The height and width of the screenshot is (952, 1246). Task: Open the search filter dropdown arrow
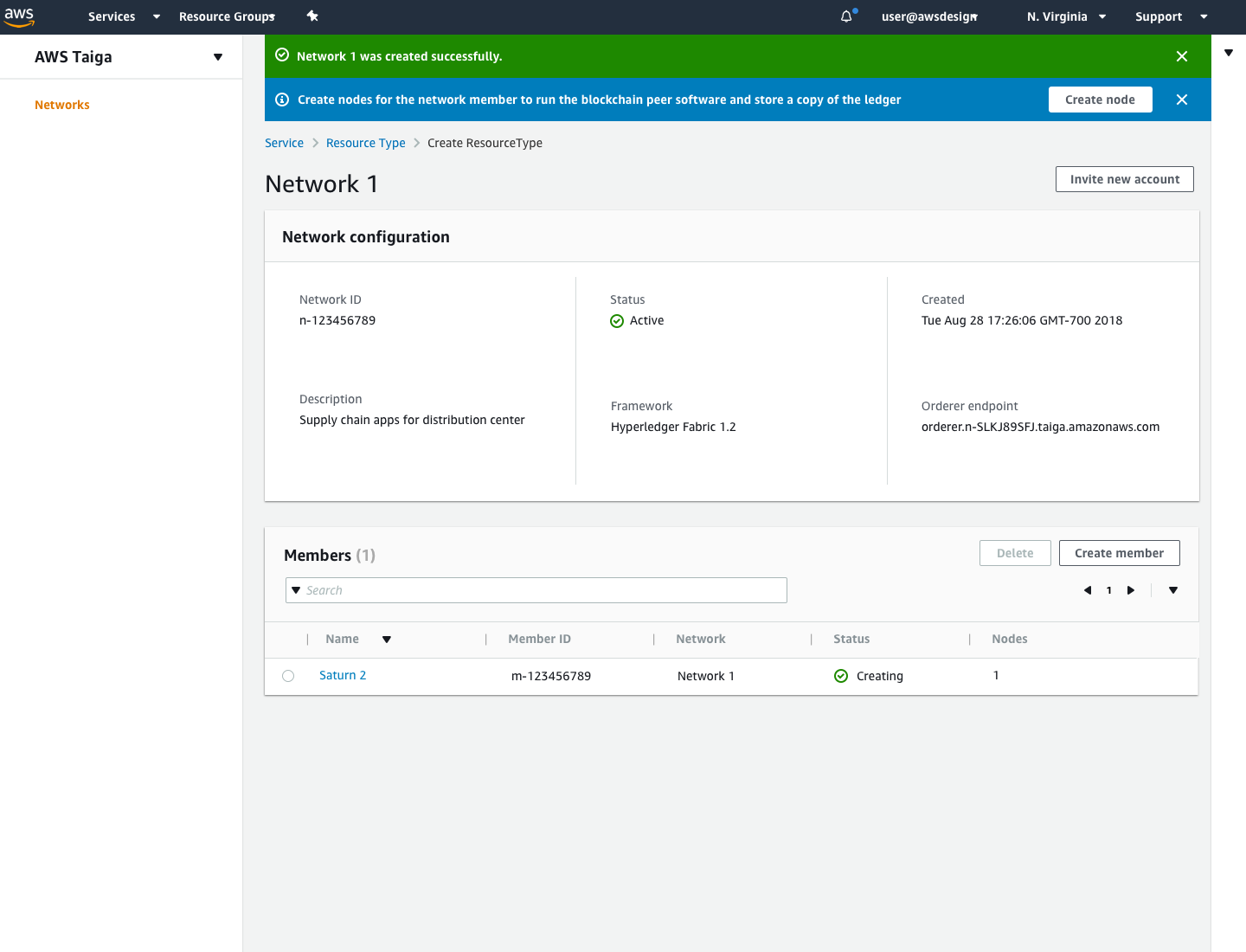coord(296,590)
